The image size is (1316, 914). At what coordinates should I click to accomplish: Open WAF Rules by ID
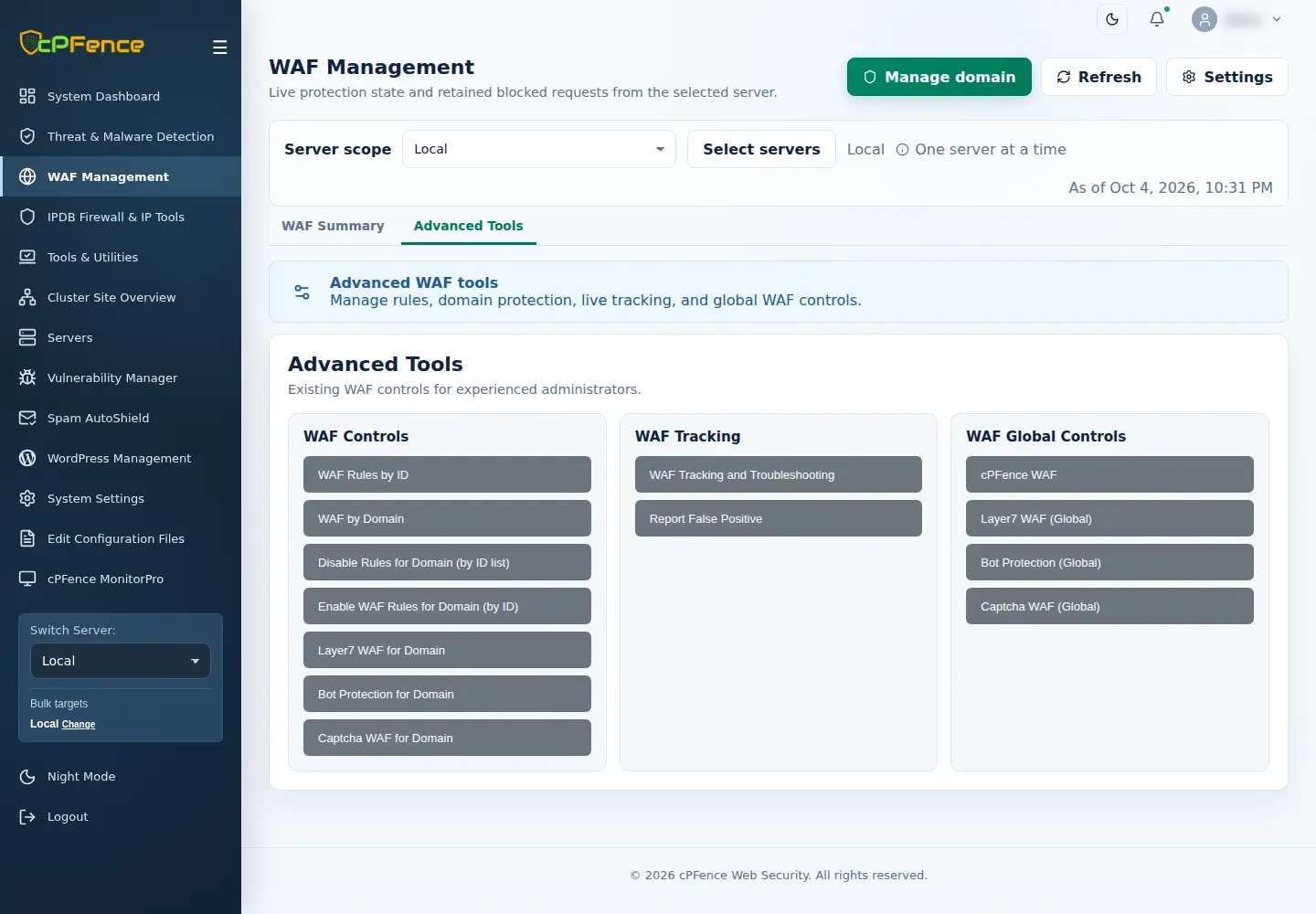[447, 474]
